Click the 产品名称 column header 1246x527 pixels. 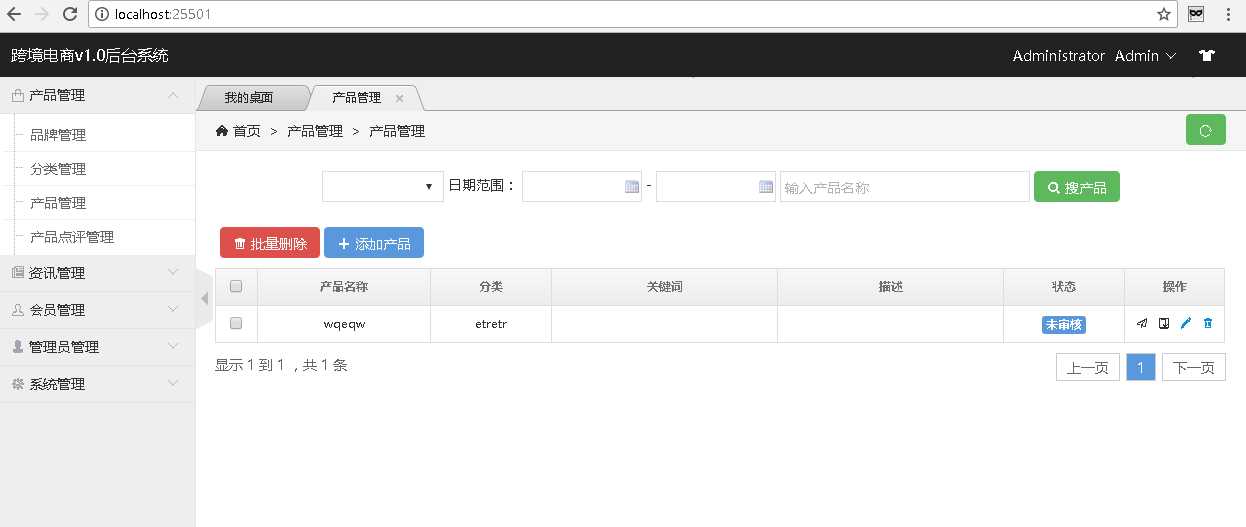pyautogui.click(x=344, y=287)
